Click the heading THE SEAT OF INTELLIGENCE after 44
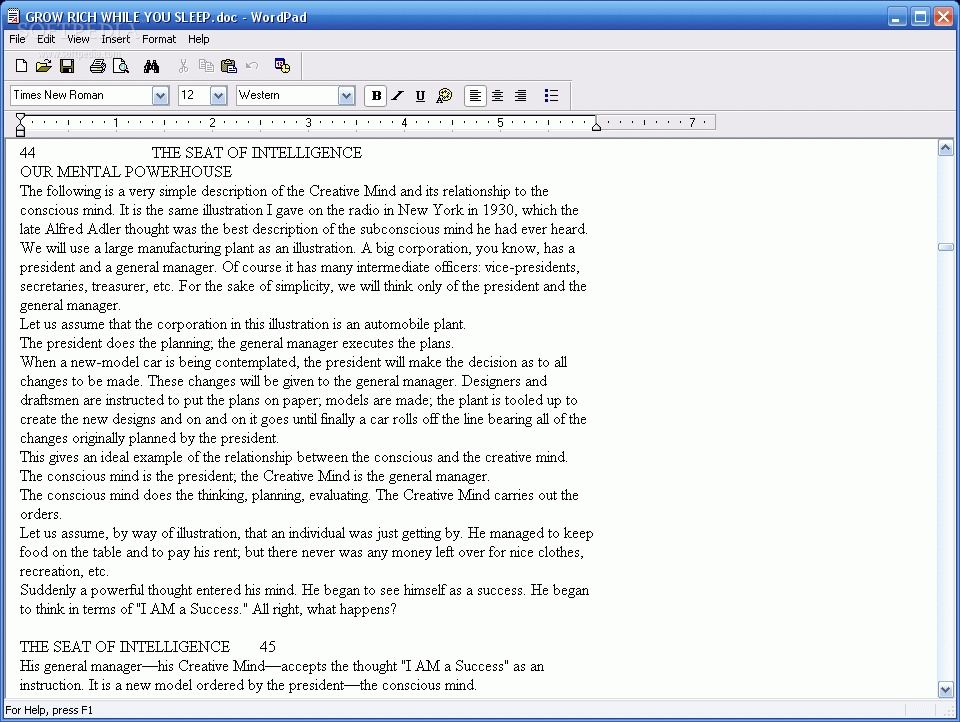The image size is (960, 722). 257,153
